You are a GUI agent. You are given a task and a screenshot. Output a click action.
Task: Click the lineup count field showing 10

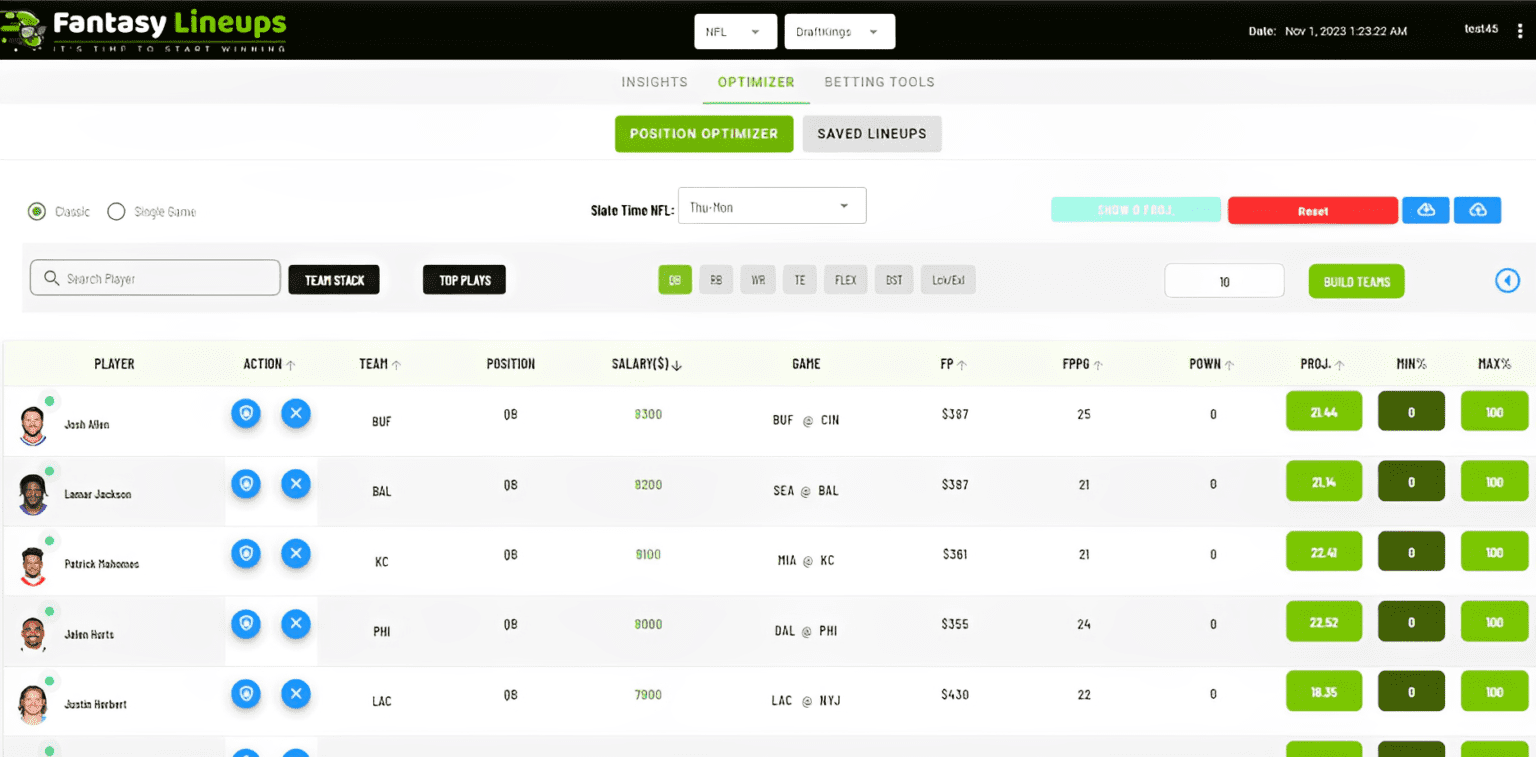1224,280
